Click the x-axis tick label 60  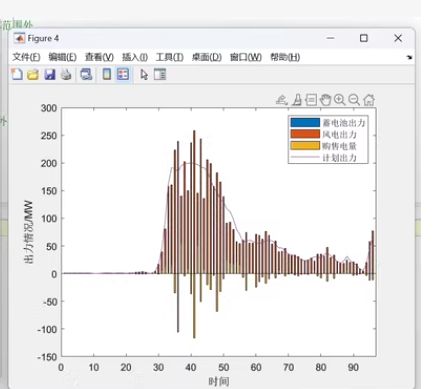256,367
